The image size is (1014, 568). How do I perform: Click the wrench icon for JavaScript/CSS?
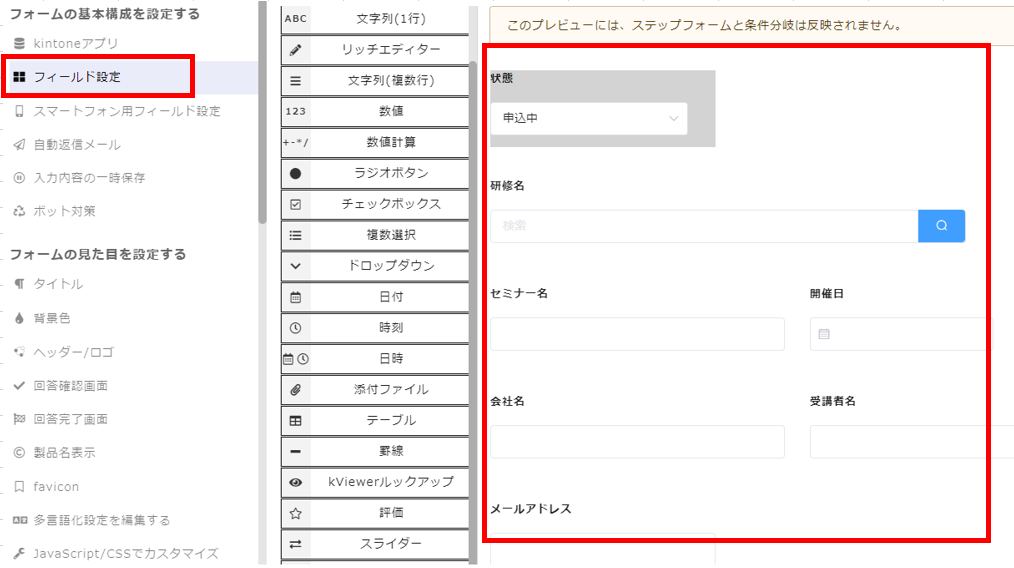[19, 554]
